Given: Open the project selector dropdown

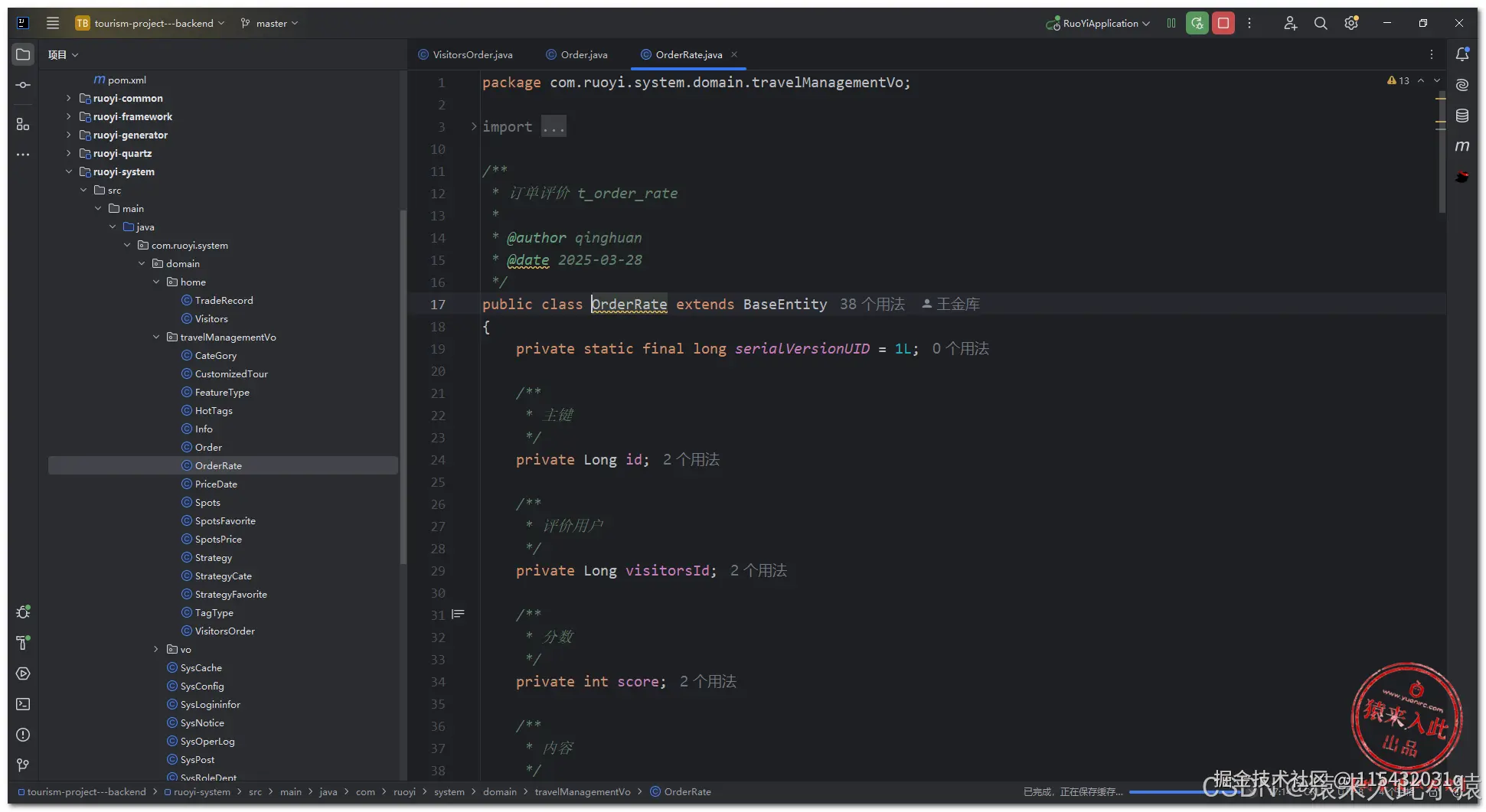Looking at the screenshot, I should tap(150, 23).
